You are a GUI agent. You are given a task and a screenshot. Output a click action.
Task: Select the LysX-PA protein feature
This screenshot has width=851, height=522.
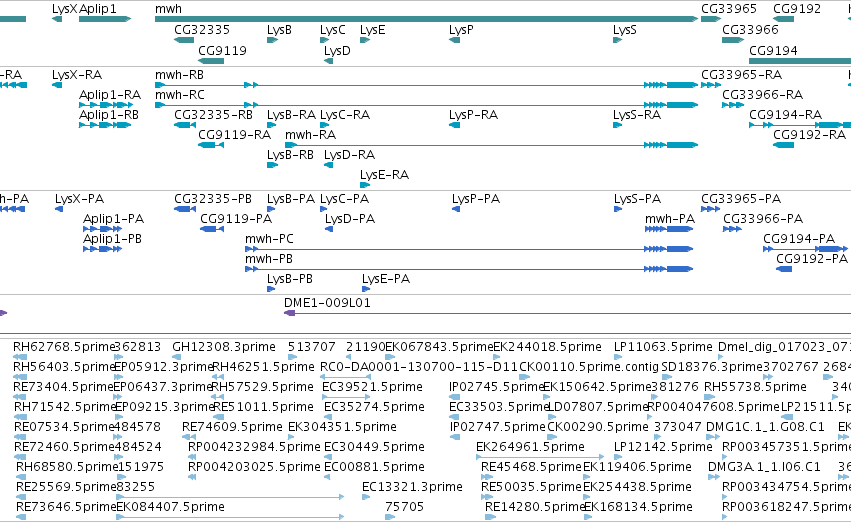pos(59,209)
